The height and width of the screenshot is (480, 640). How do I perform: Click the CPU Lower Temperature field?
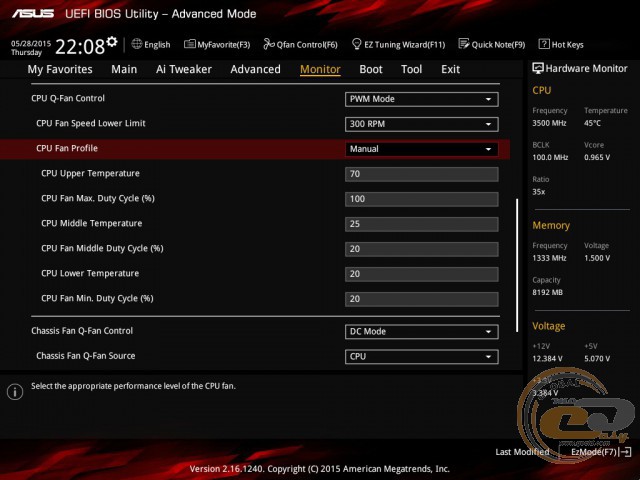pyautogui.click(x=422, y=273)
